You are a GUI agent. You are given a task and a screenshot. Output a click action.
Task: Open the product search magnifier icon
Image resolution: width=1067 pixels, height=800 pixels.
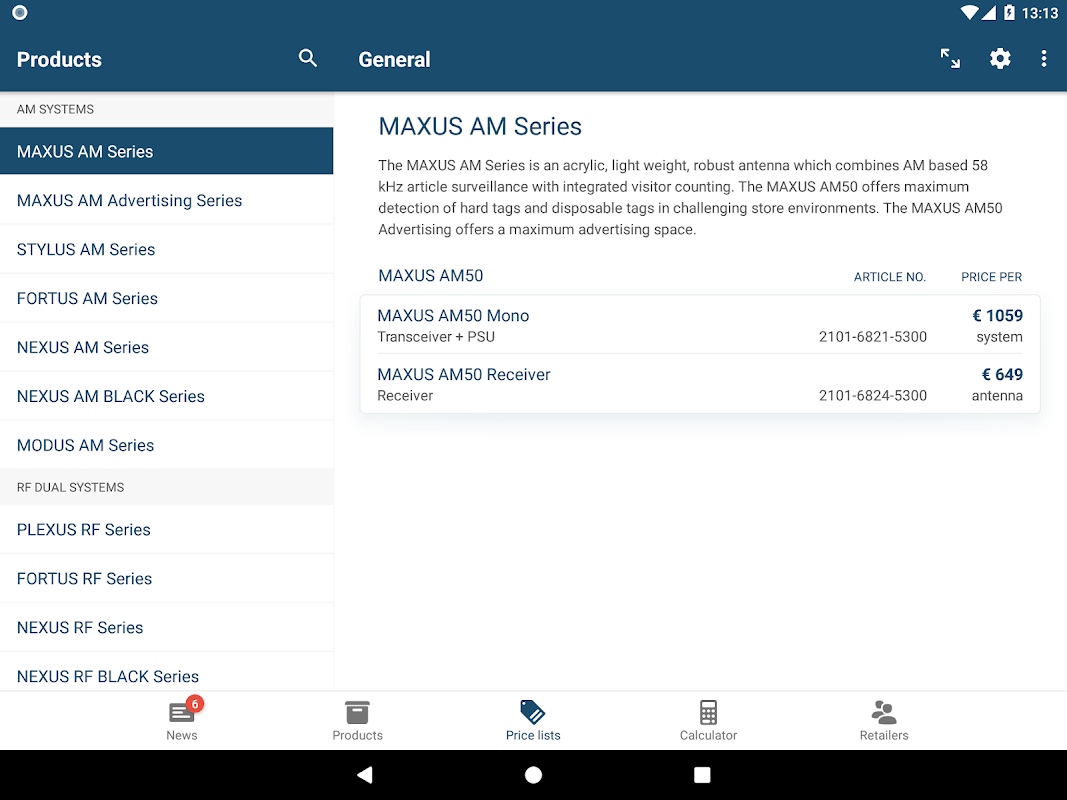click(308, 59)
